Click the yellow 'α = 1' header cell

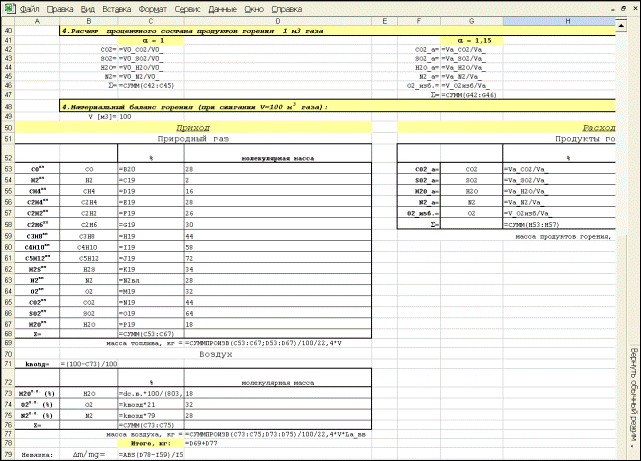151,40
